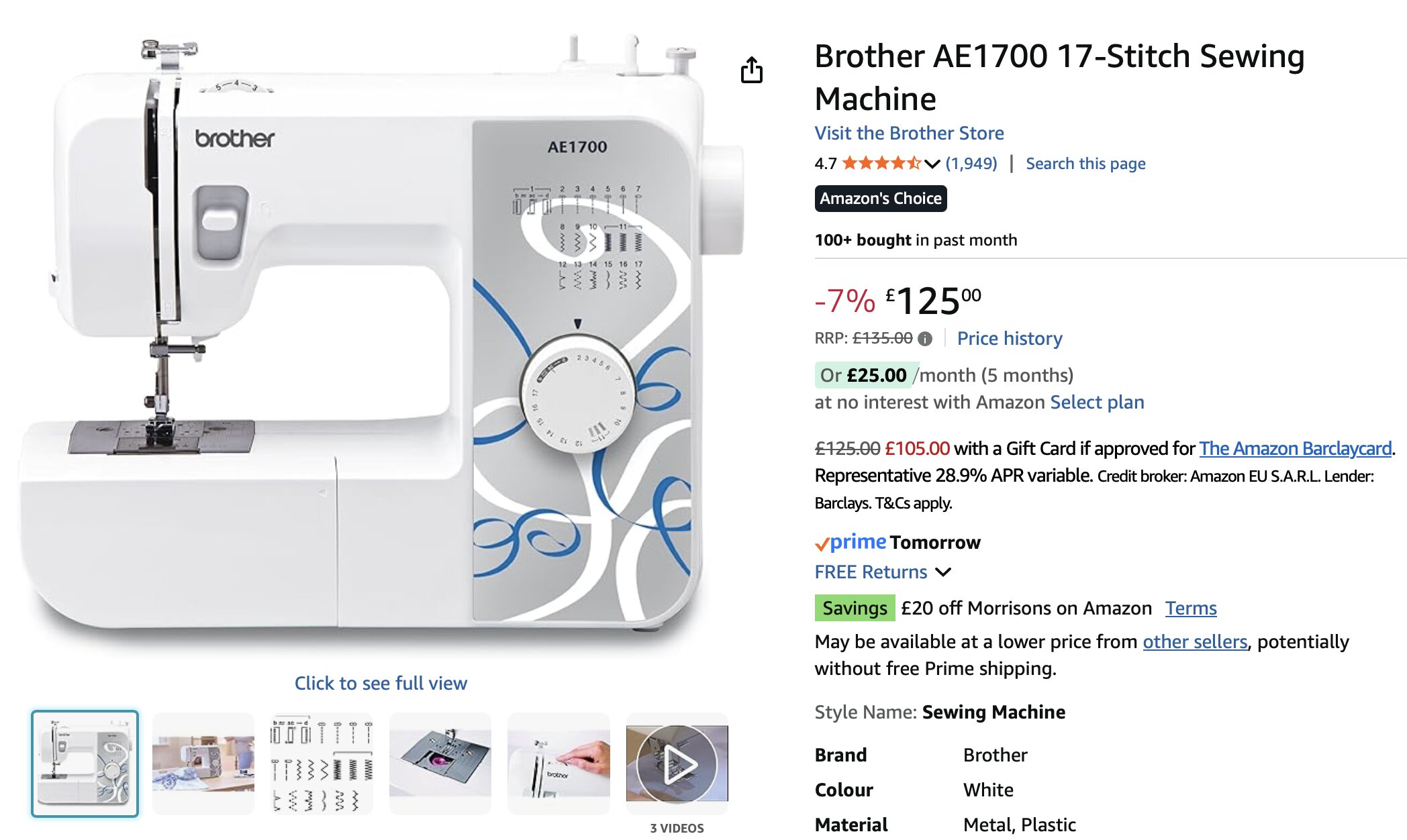
Task: Select the stitch patterns chart thumbnail
Action: 322,764
